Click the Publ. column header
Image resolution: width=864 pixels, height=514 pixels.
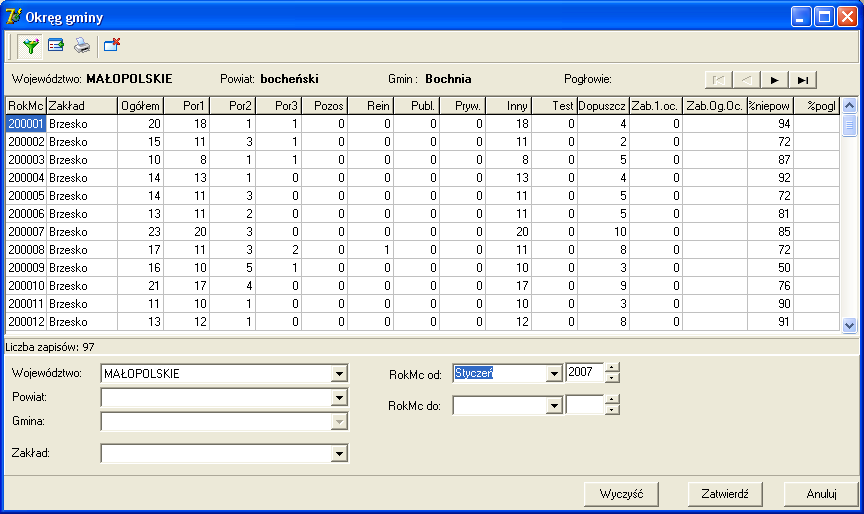pos(416,106)
